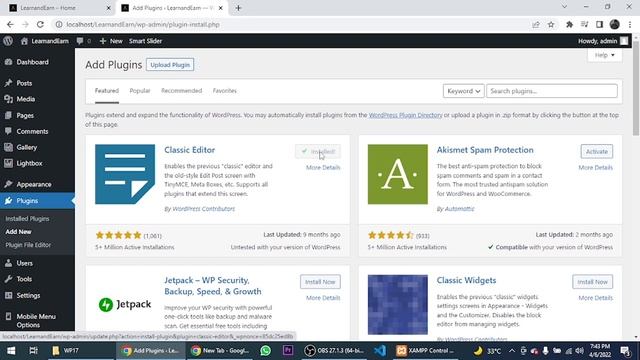Open the New content menu in admin bar

click(x=111, y=41)
